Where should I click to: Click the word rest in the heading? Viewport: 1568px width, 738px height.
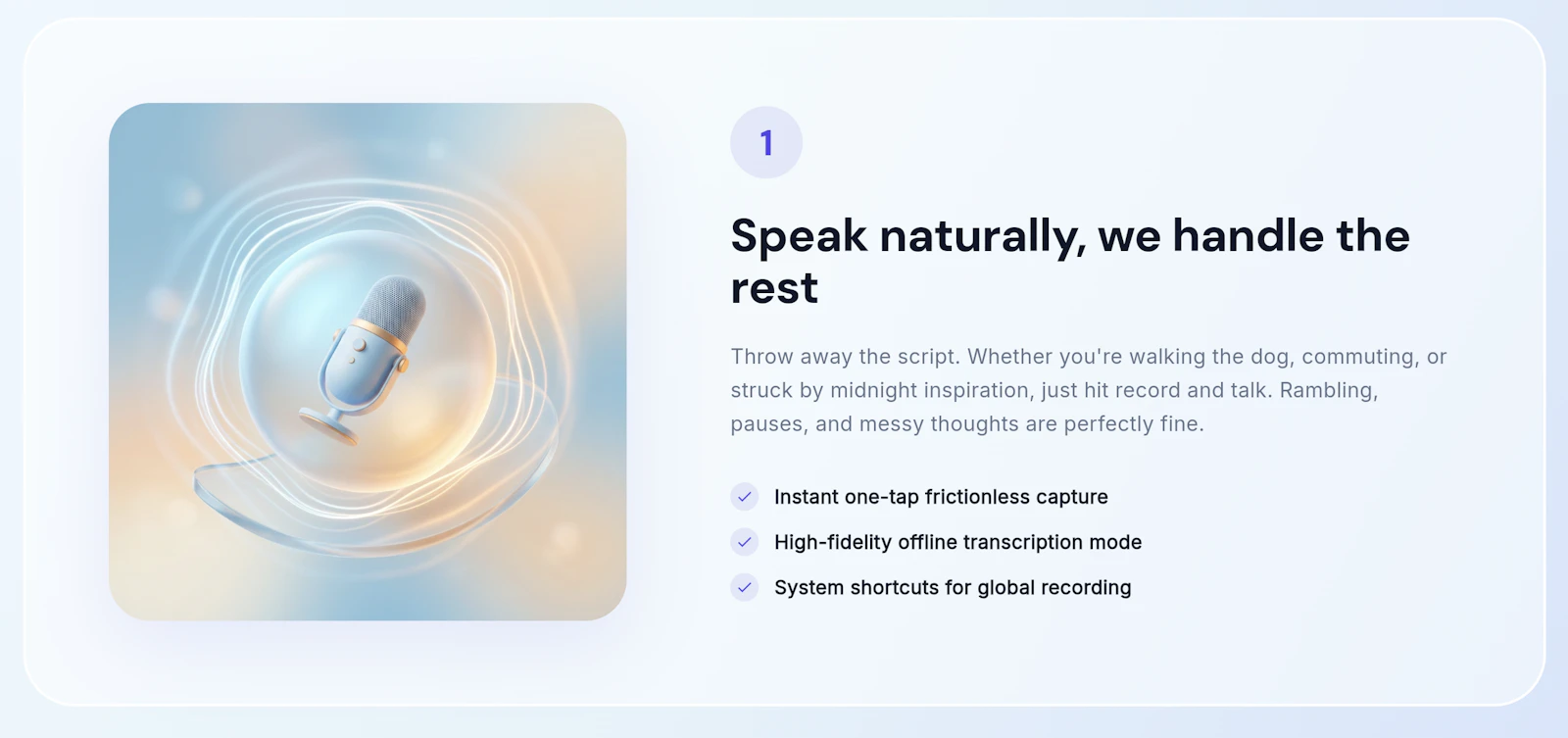point(774,288)
